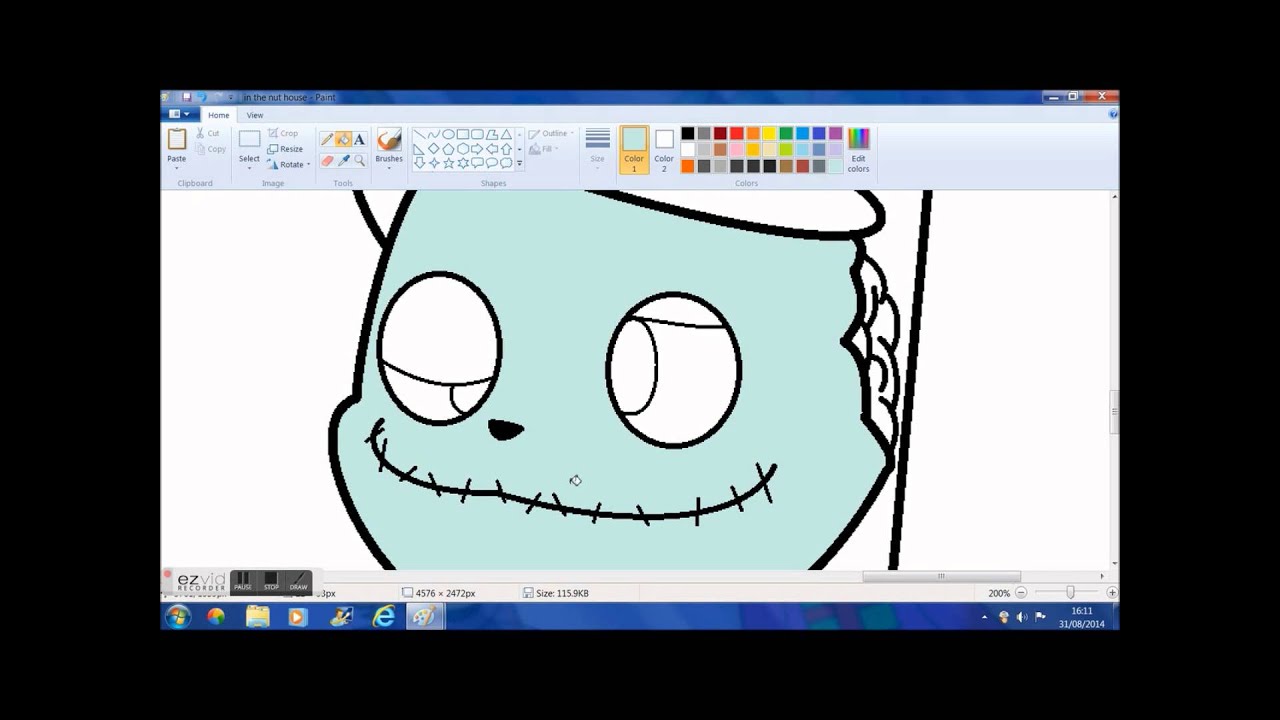Click the zoom slider handle
The width and height of the screenshot is (1280, 720).
1070,593
